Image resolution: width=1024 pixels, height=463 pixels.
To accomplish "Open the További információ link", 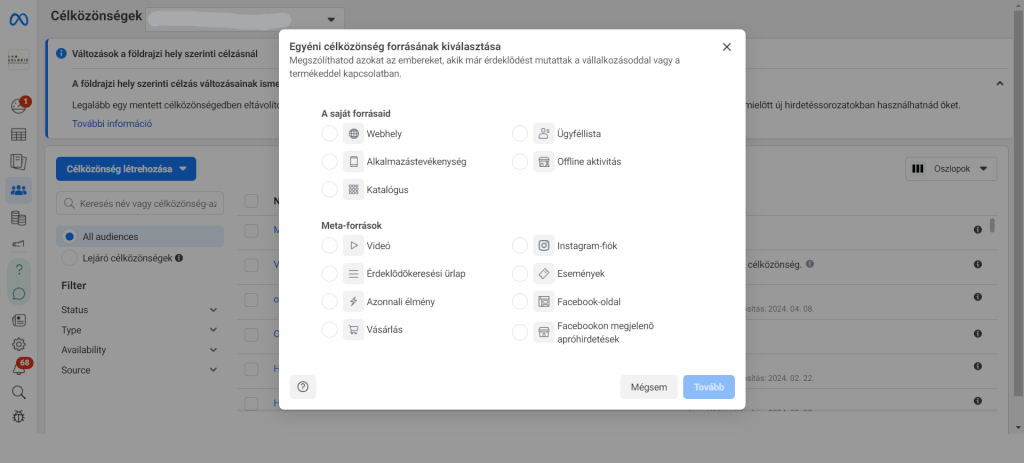I will click(112, 123).
